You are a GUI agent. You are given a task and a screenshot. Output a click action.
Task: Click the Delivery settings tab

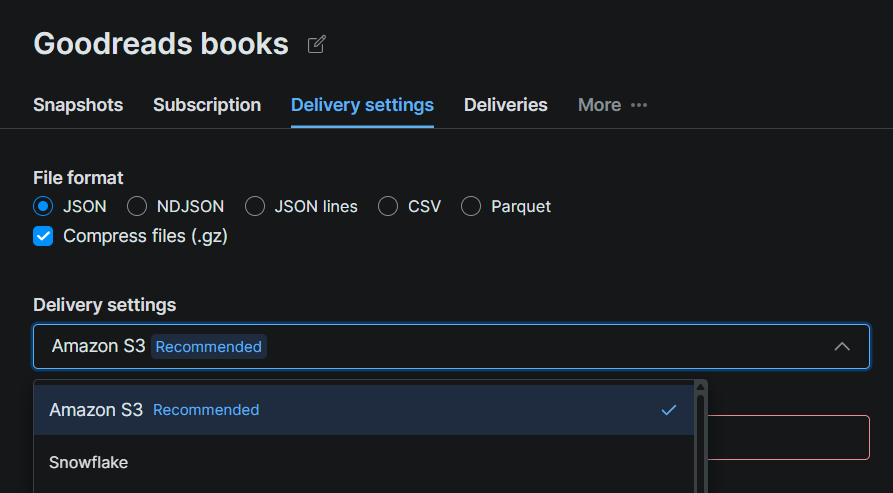point(362,105)
